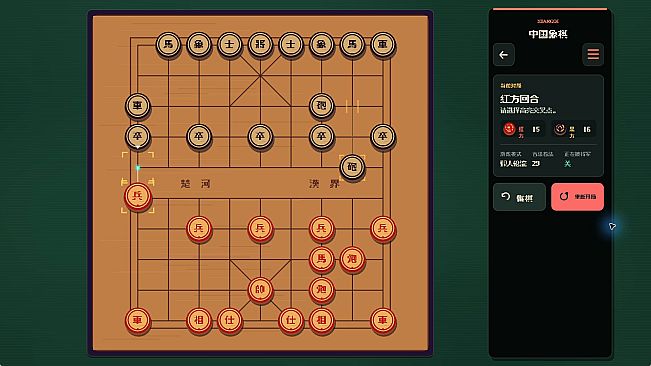Select the left red 仕
651x366 pixels.
[230, 320]
